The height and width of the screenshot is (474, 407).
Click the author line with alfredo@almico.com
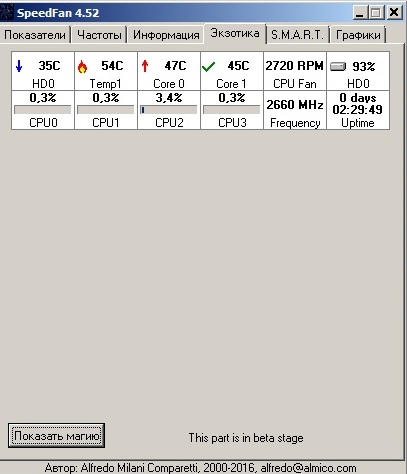(x=201, y=468)
